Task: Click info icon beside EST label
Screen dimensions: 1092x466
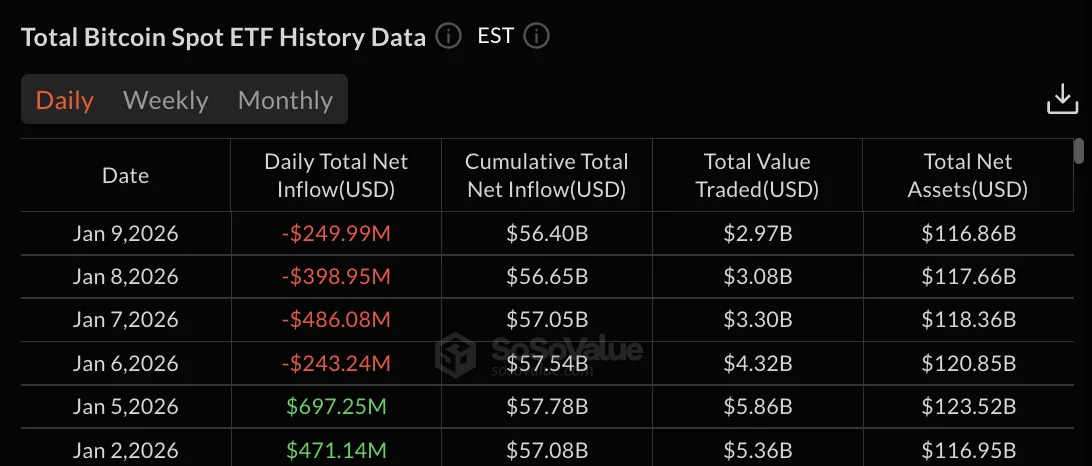Action: [537, 37]
